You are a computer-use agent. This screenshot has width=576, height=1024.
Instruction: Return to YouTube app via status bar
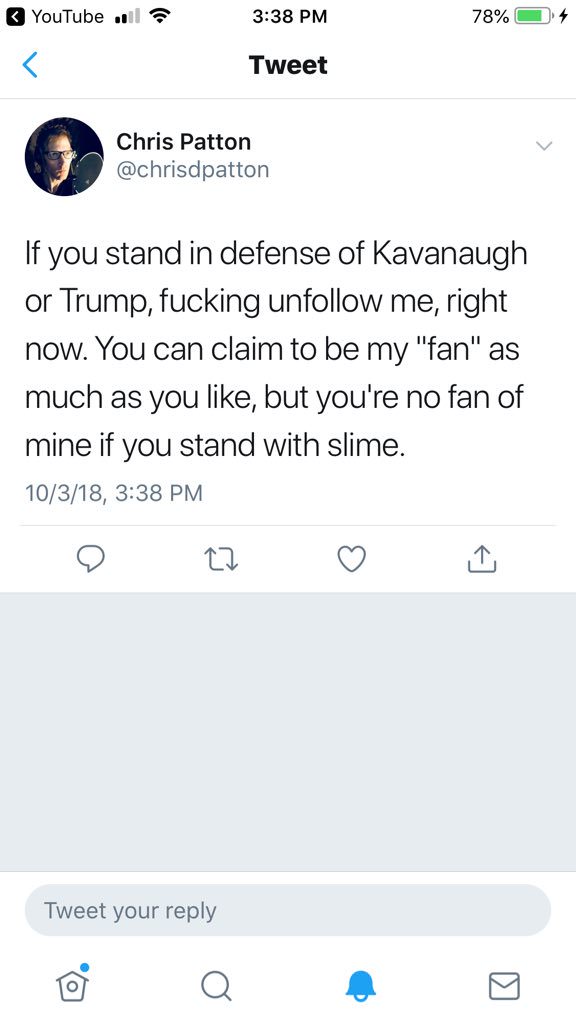[x=54, y=16]
